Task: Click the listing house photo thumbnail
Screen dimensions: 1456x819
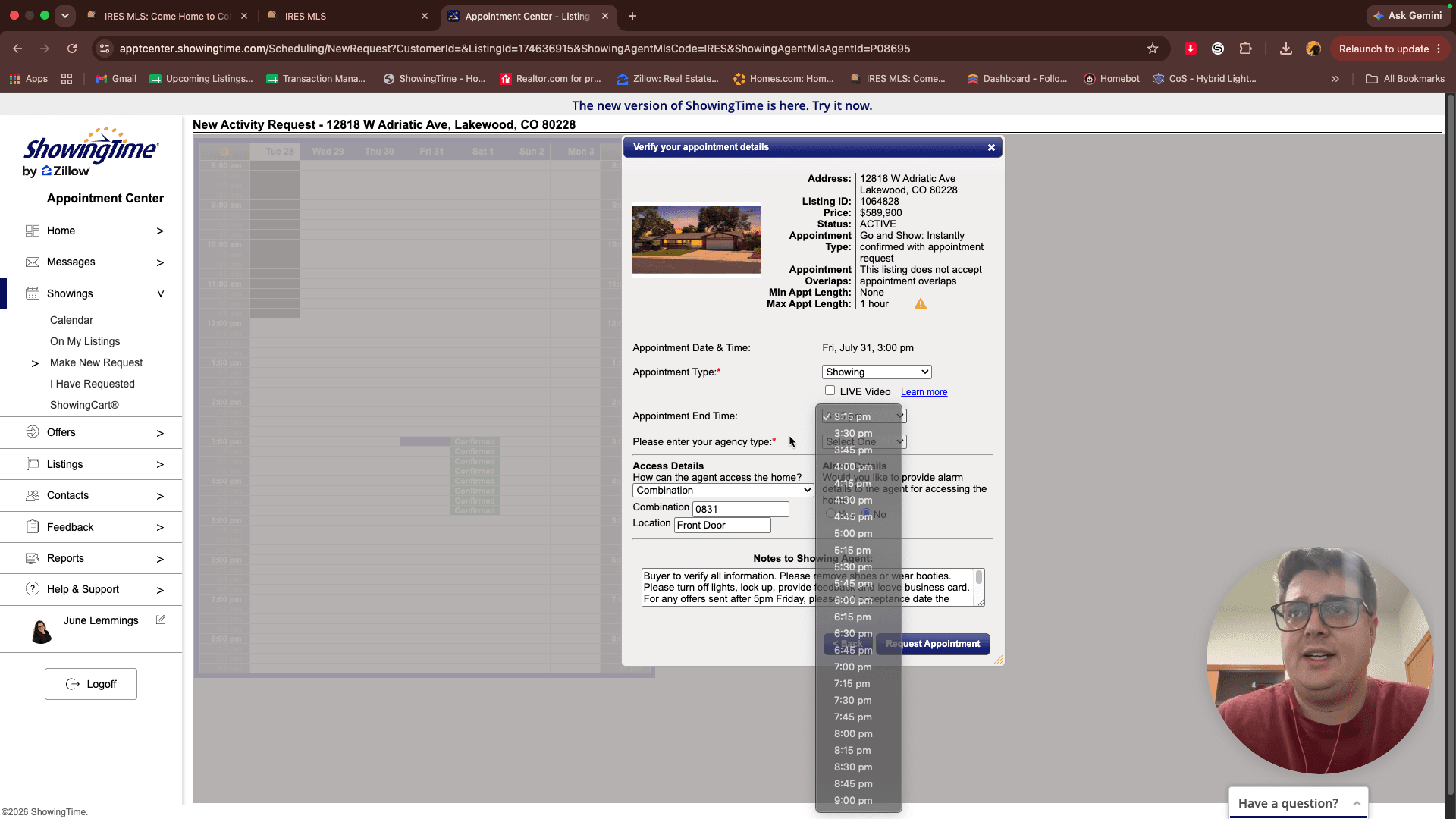Action: pos(696,240)
